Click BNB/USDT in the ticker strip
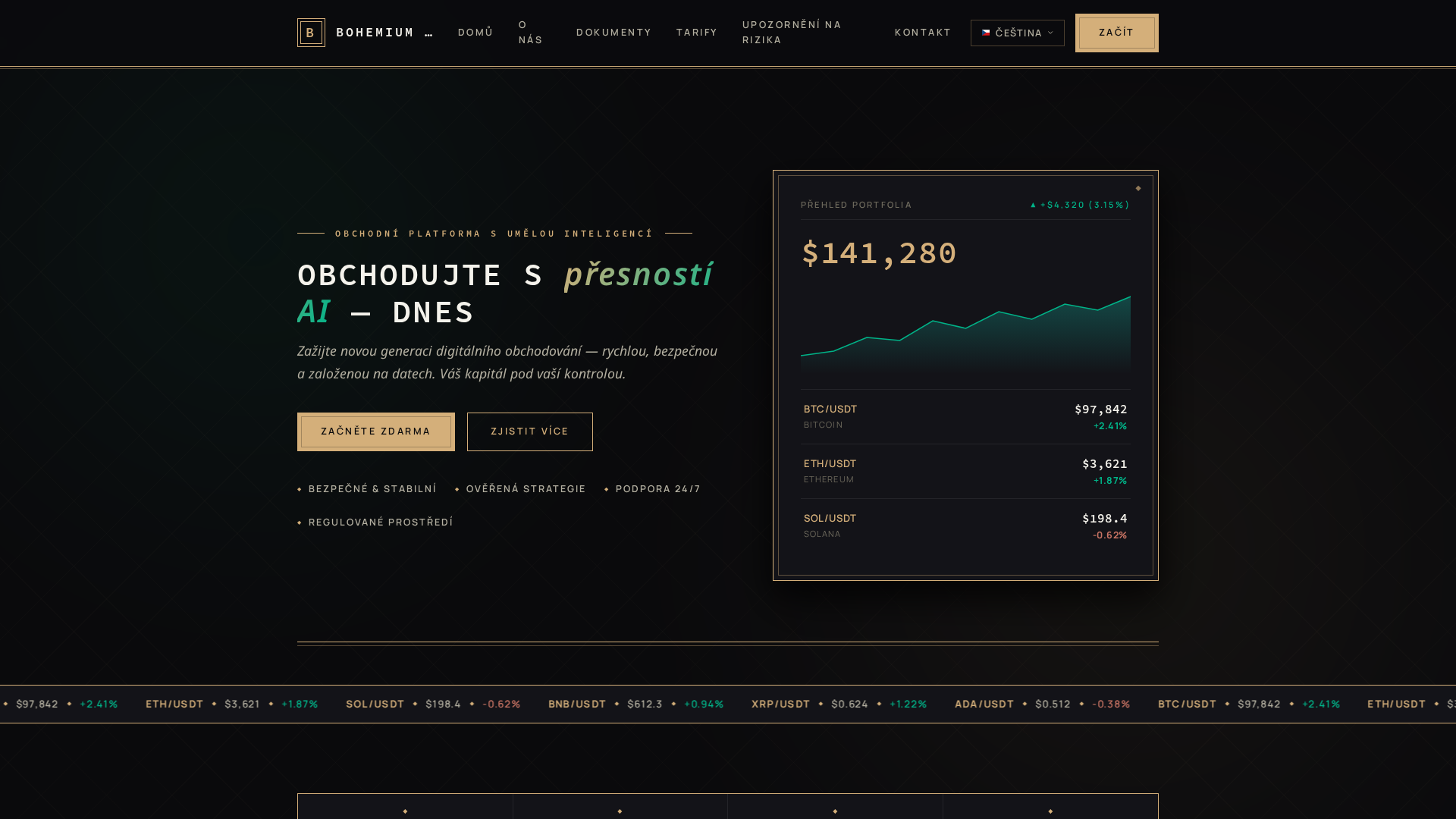1456x819 pixels. click(x=577, y=704)
